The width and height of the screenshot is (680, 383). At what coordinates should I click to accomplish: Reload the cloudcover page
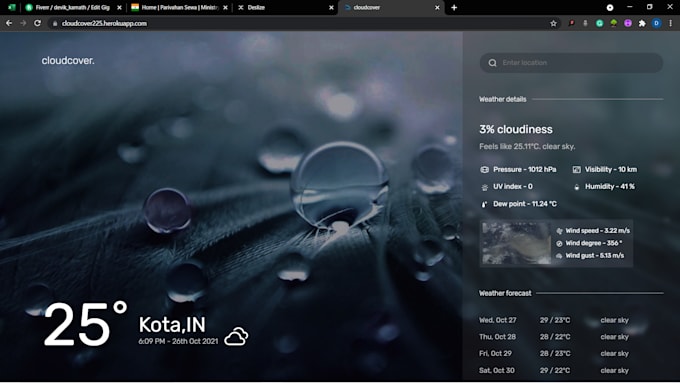click(37, 23)
